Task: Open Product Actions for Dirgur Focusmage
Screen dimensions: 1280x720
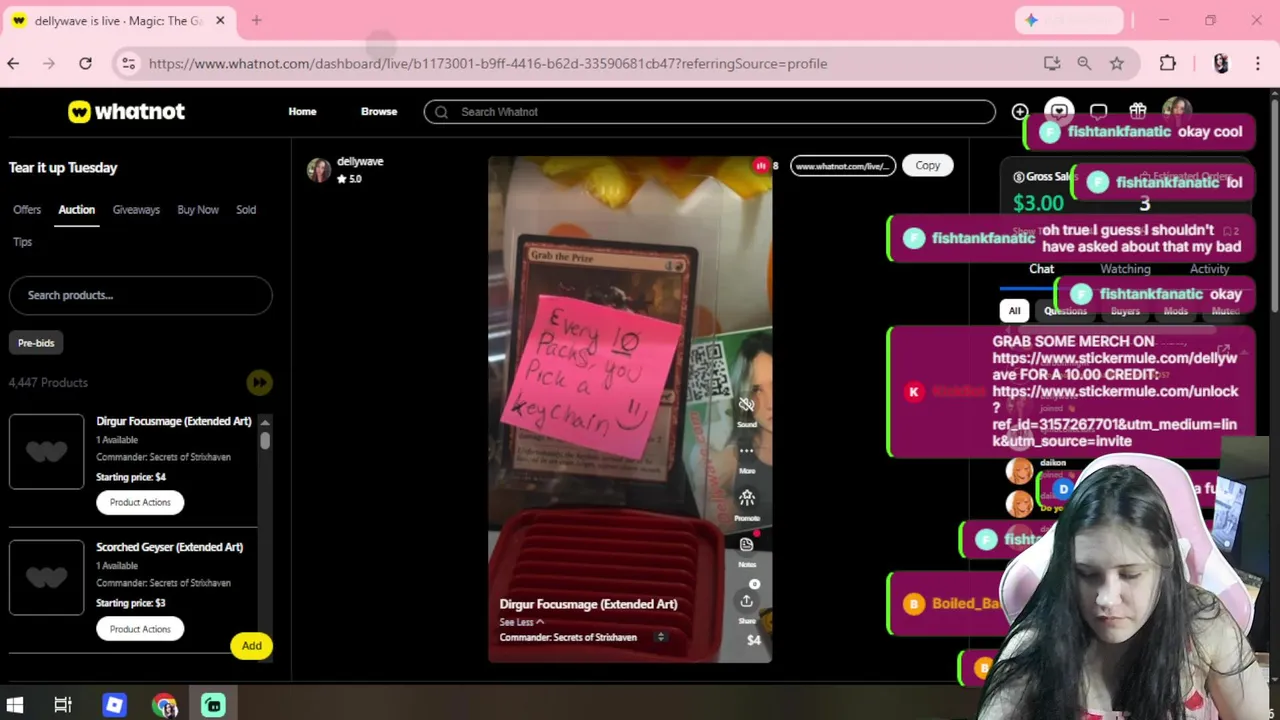Action: pyautogui.click(x=140, y=502)
